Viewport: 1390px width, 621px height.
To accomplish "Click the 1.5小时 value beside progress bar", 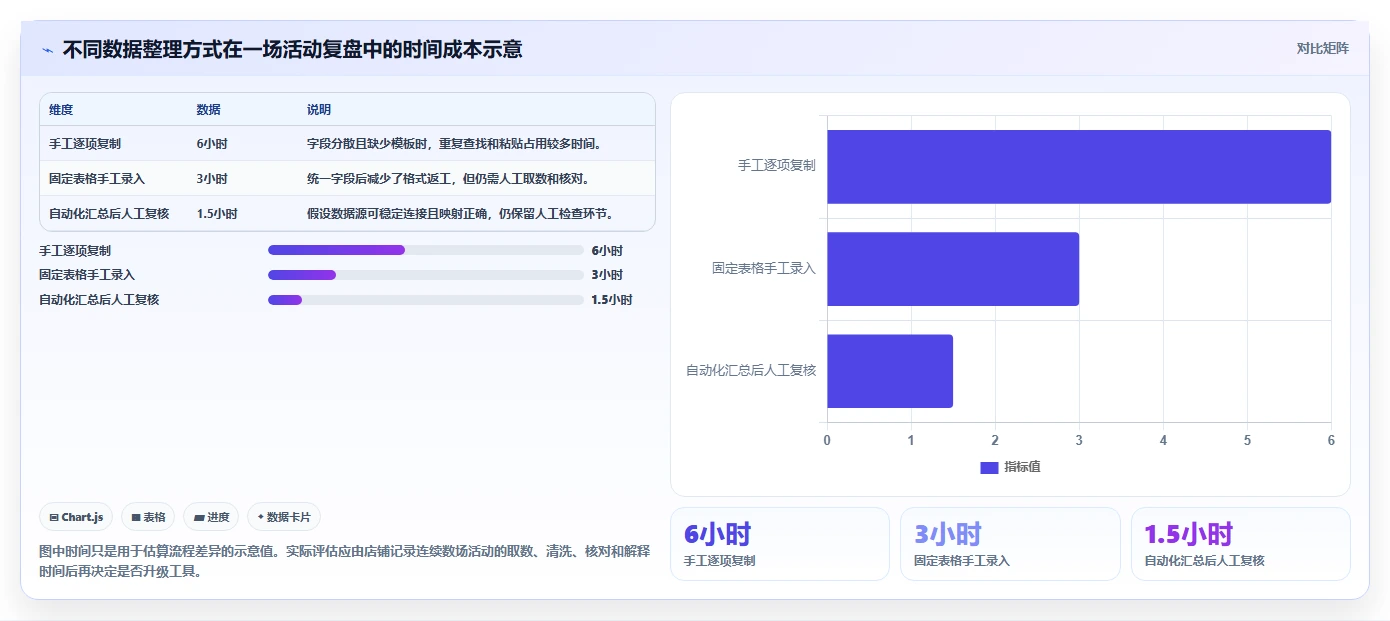I will pyautogui.click(x=612, y=300).
